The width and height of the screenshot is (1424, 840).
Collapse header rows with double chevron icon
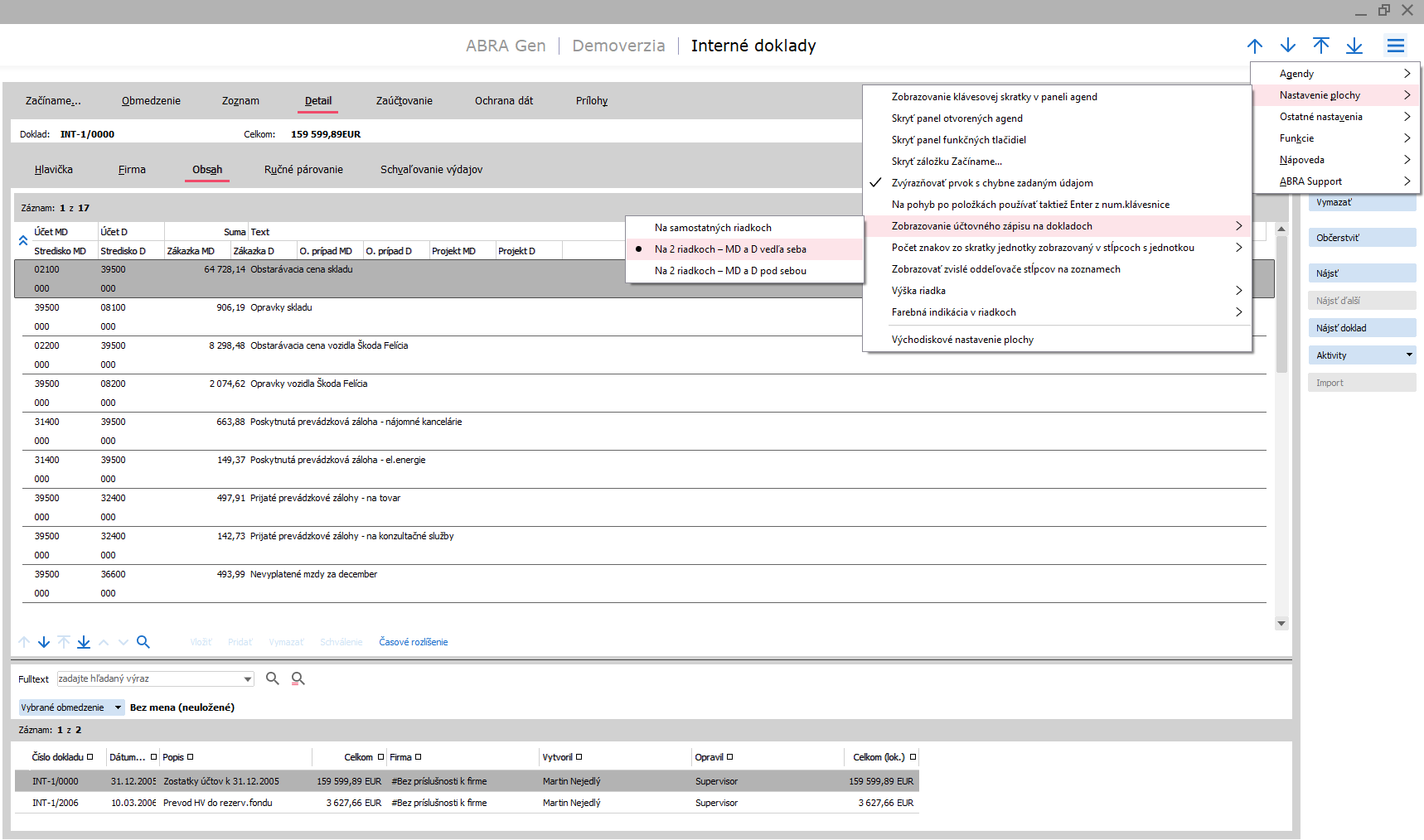point(23,241)
